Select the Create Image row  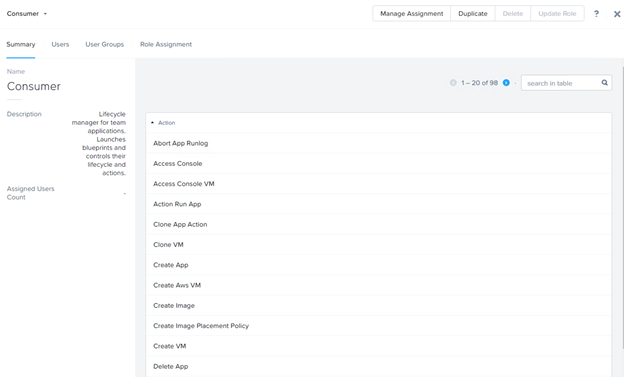378,305
